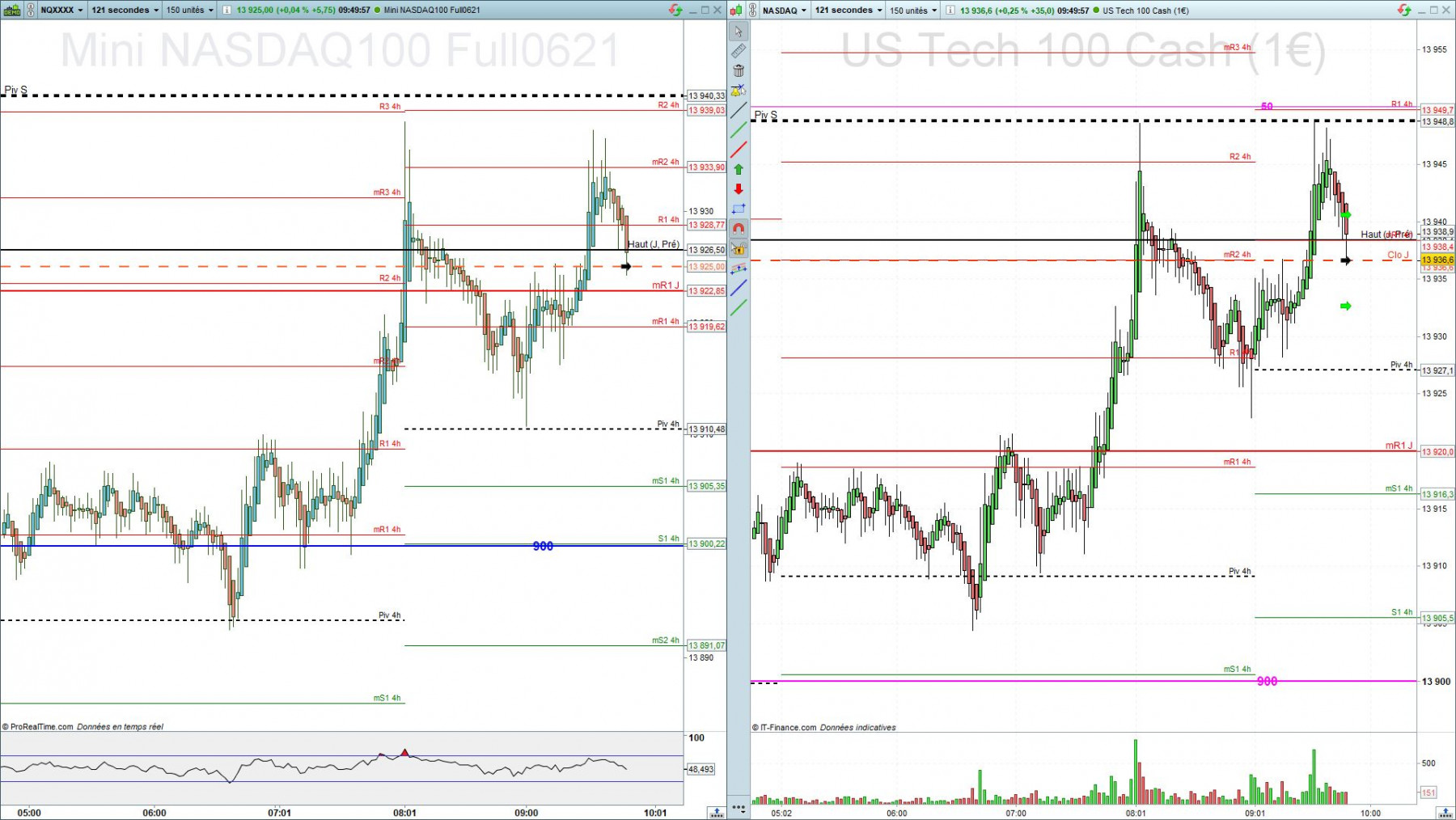Choose the black line drawing tool

pyautogui.click(x=738, y=110)
